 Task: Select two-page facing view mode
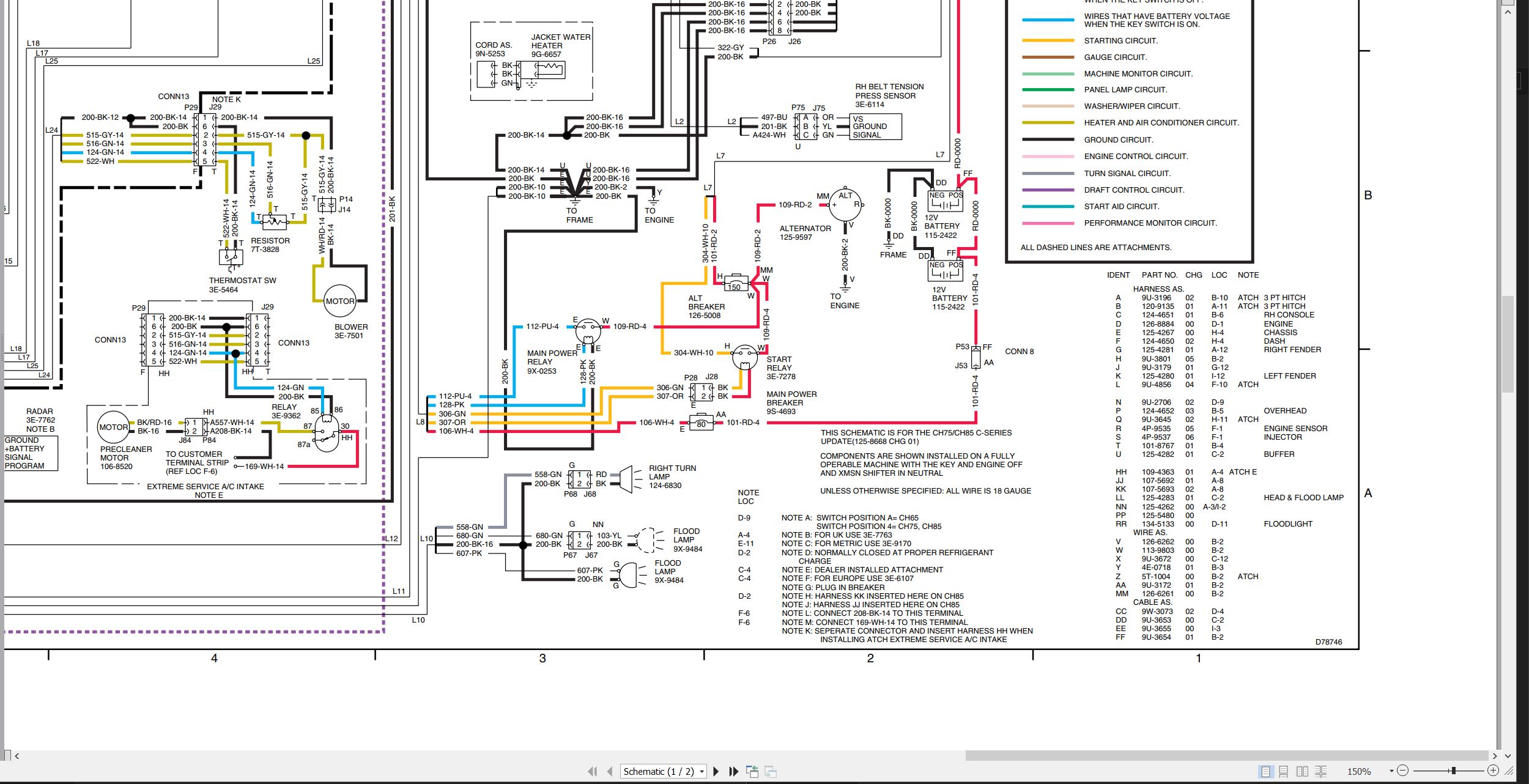pyautogui.click(x=1303, y=771)
